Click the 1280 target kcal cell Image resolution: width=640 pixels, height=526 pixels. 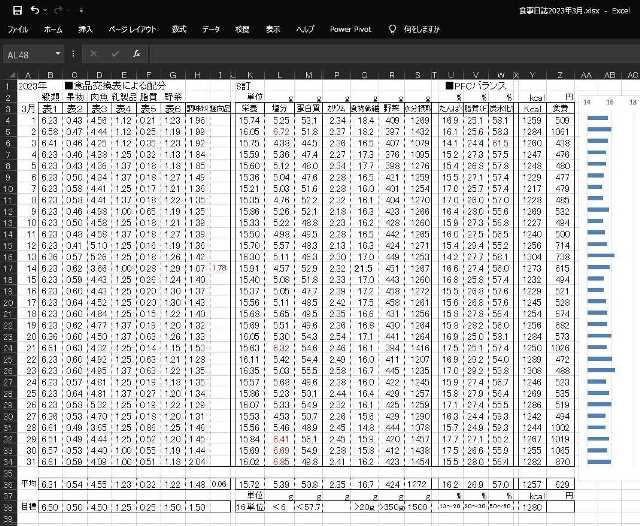532,507
